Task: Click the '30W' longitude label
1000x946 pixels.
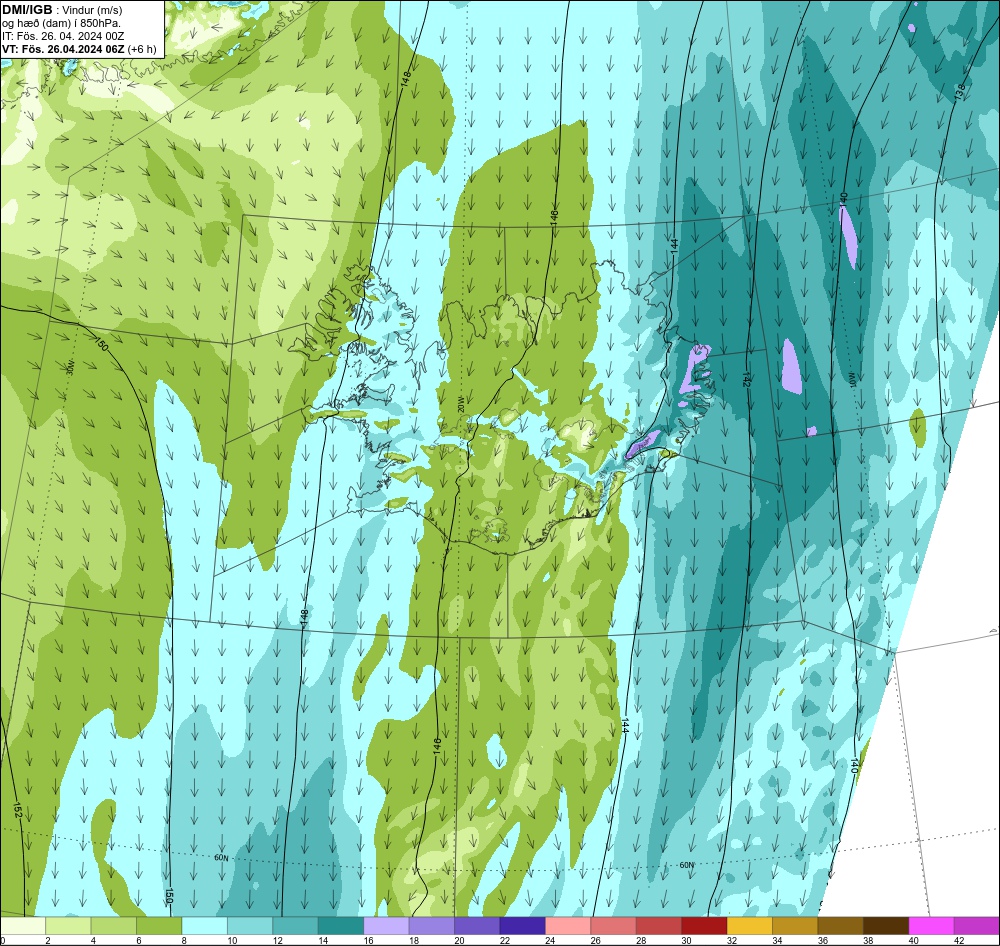Action: point(70,368)
